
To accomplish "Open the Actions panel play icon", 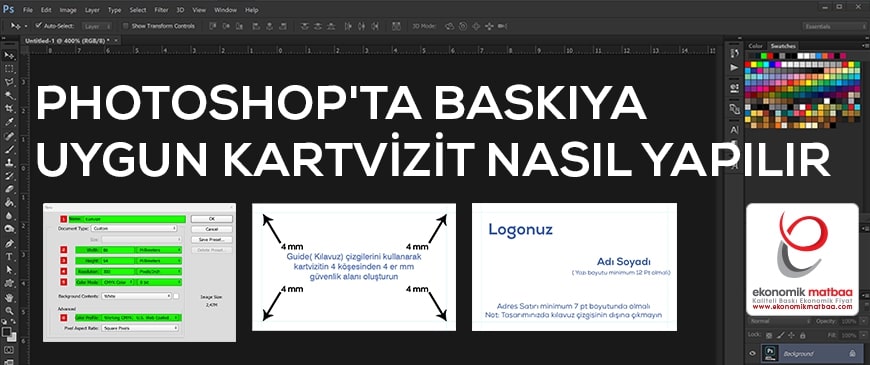I will click(735, 68).
